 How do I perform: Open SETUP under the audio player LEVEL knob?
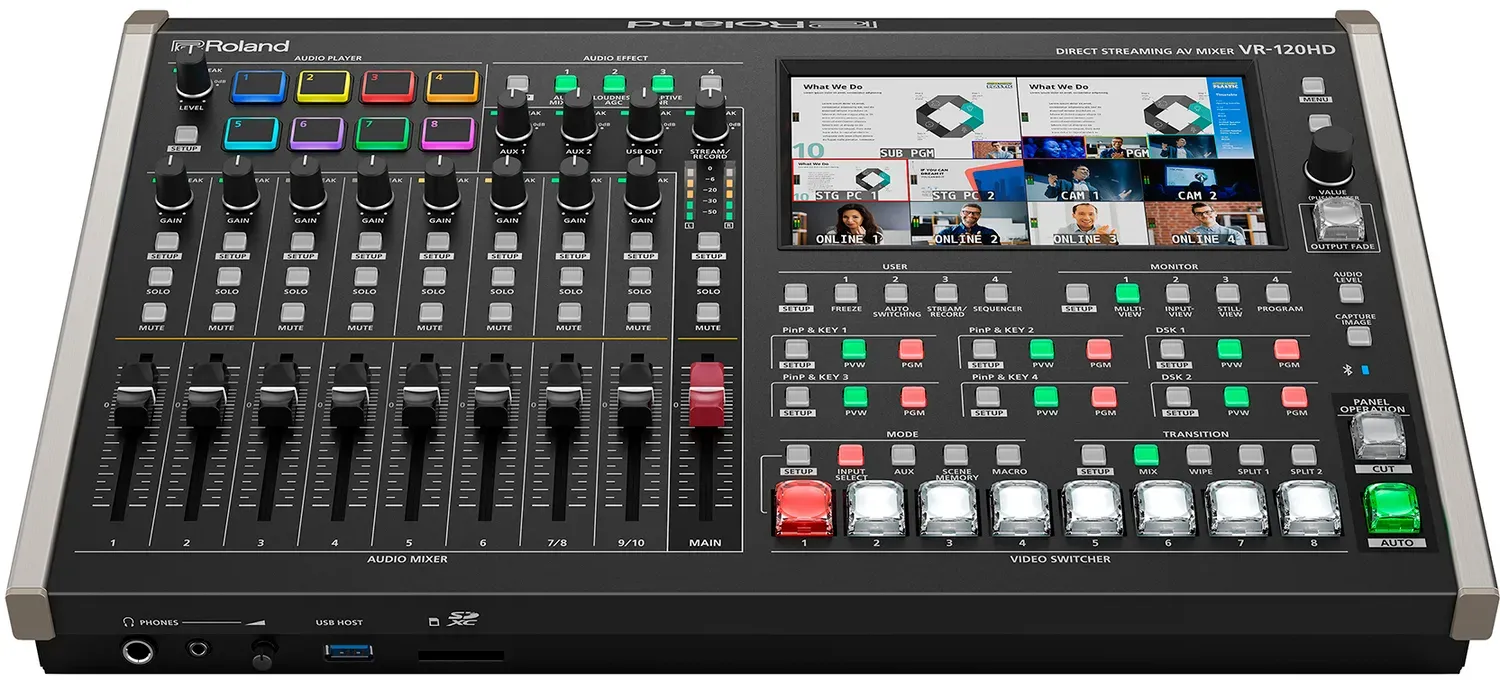(x=184, y=135)
